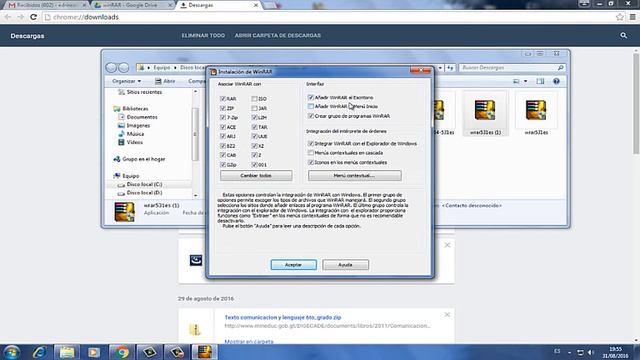Viewport: 640px width, 360px height.
Task: Select Disco local (C:) in sidebar
Action: coord(144,184)
